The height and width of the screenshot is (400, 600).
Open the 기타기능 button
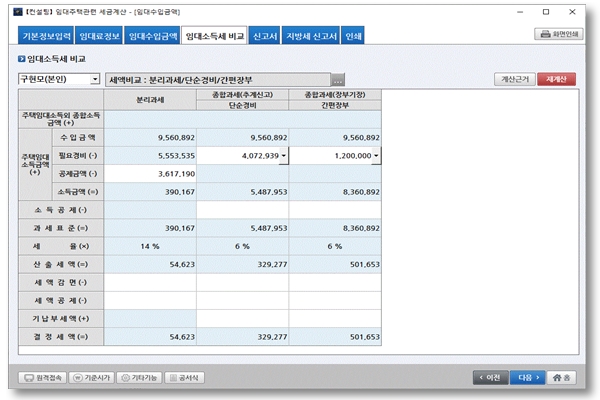pos(139,378)
